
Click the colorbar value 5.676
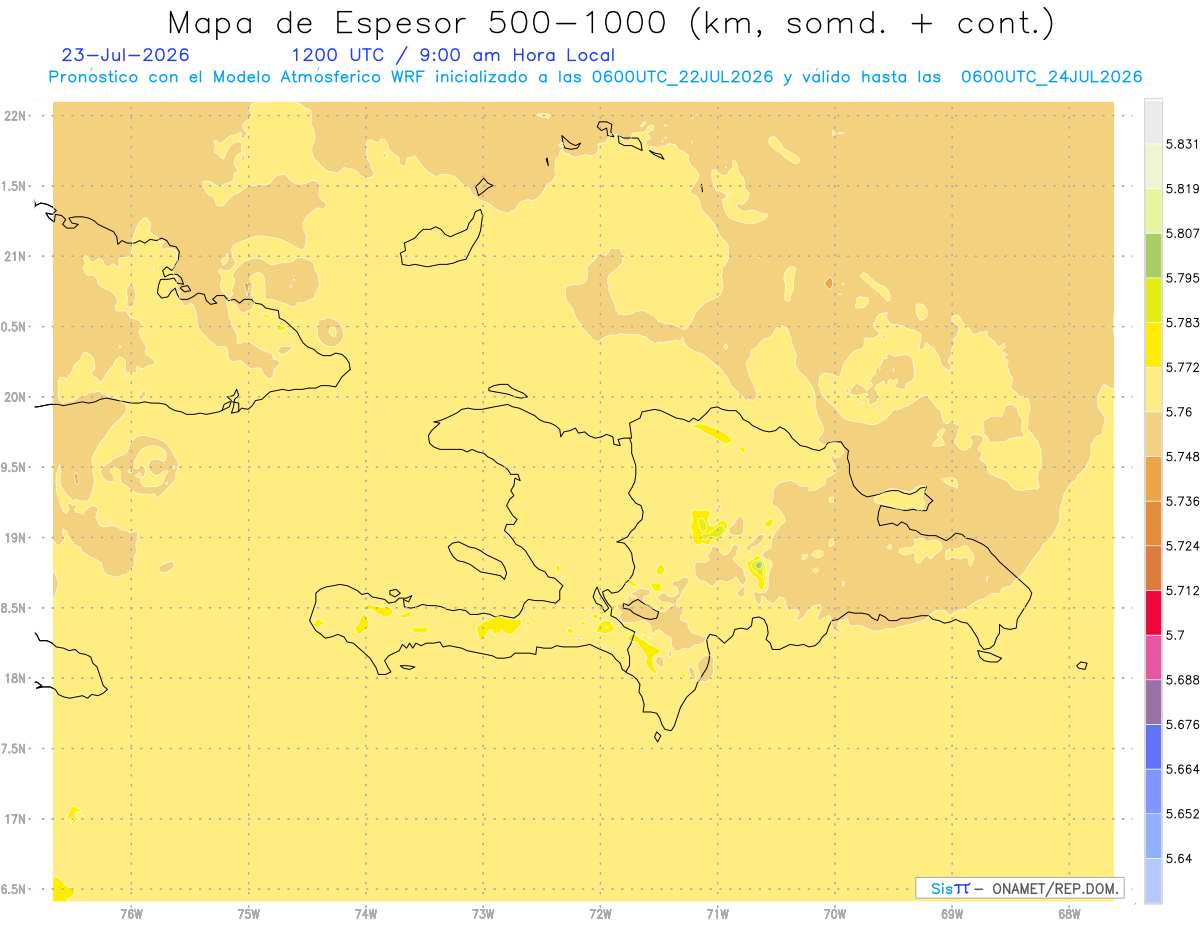tap(1182, 725)
